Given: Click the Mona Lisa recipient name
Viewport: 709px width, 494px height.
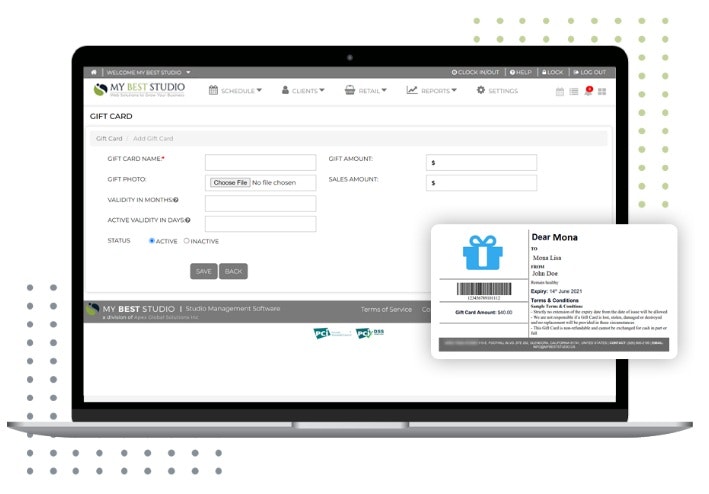Looking at the screenshot, I should click(547, 258).
